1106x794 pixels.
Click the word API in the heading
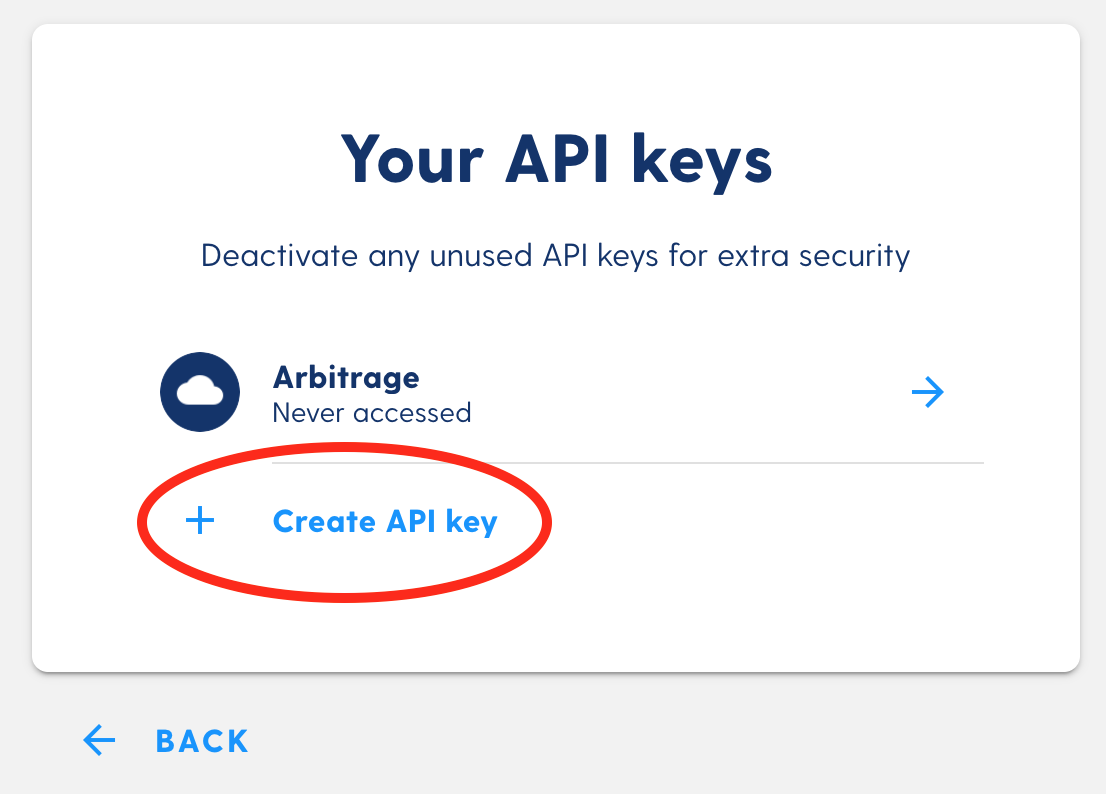[557, 159]
